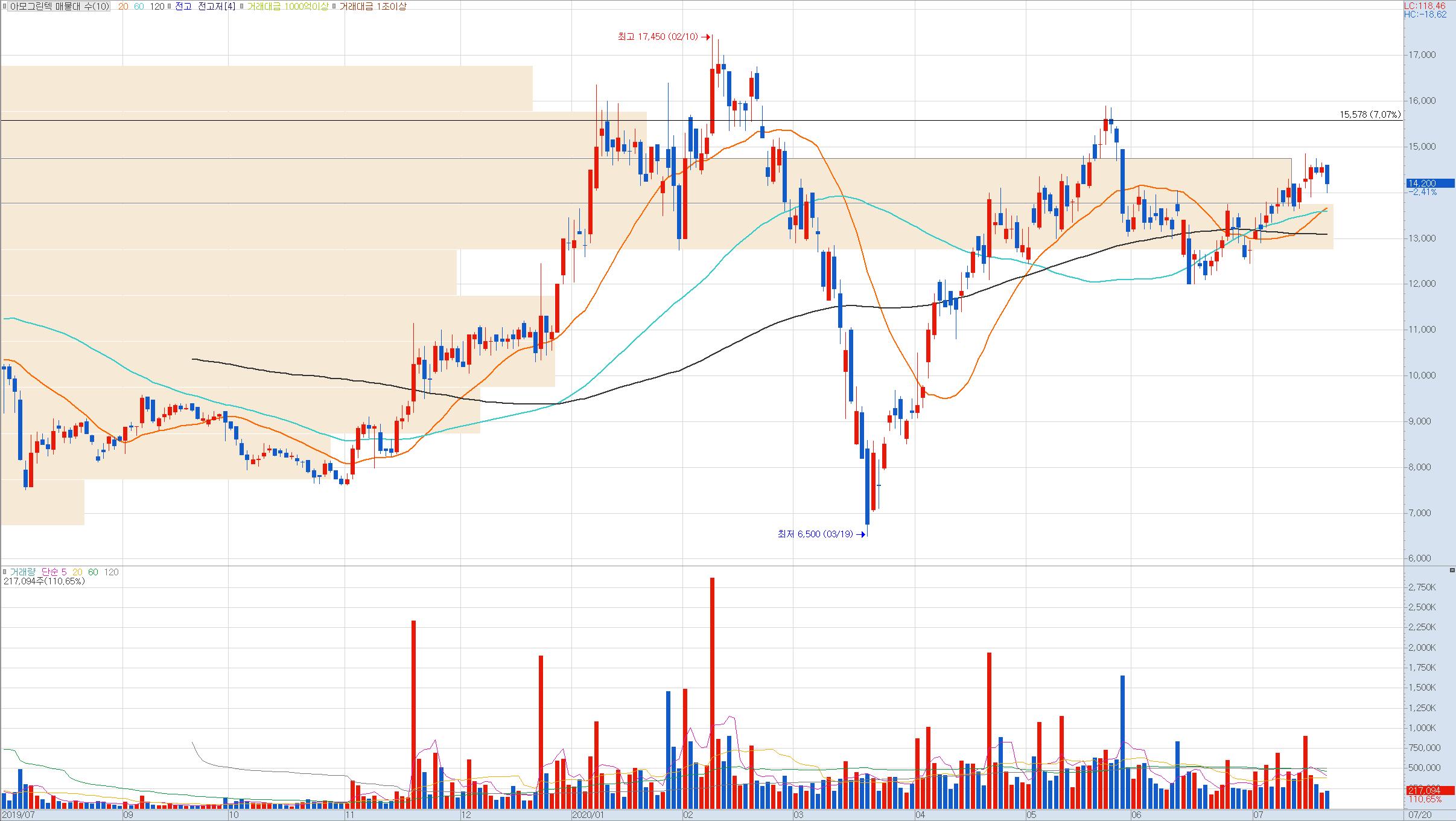
Task: Click the 전고저[4] indicator label
Action: tap(217, 6)
